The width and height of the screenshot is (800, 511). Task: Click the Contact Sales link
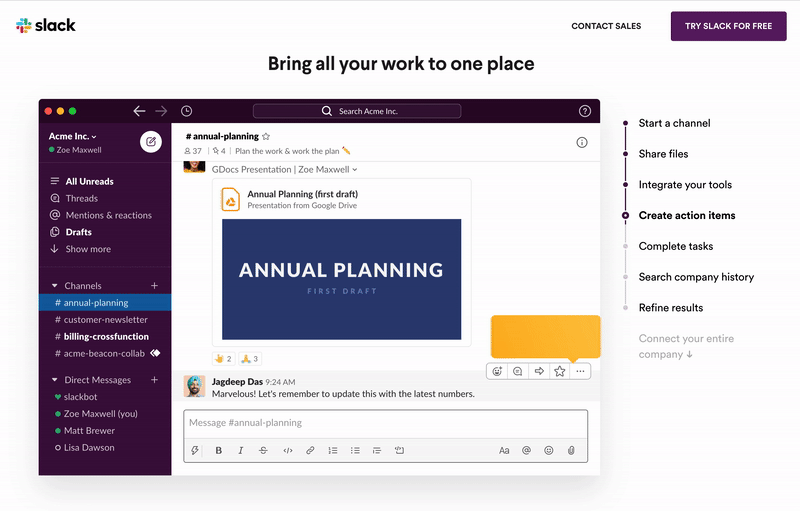pos(606,26)
